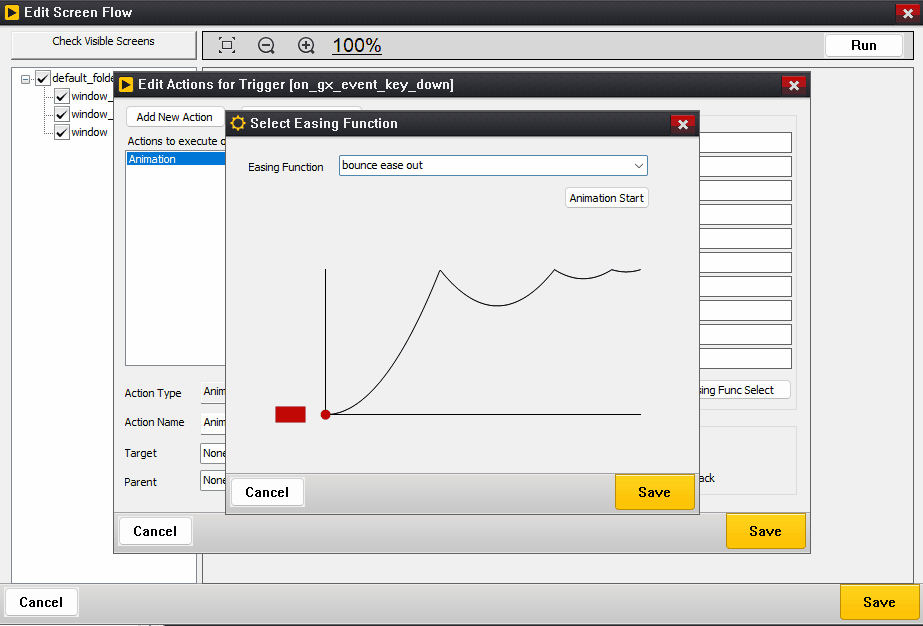The height and width of the screenshot is (626, 923).
Task: Add New Action in the trigger dialog
Action: pyautogui.click(x=175, y=117)
